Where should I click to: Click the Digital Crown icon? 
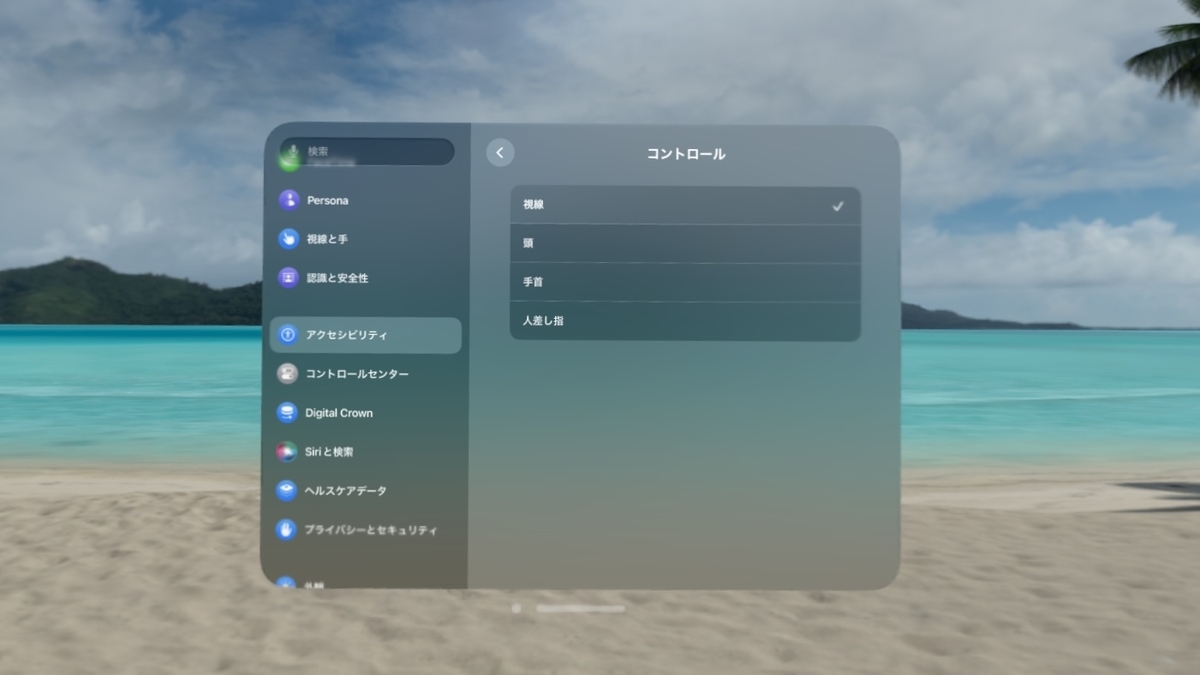288,413
